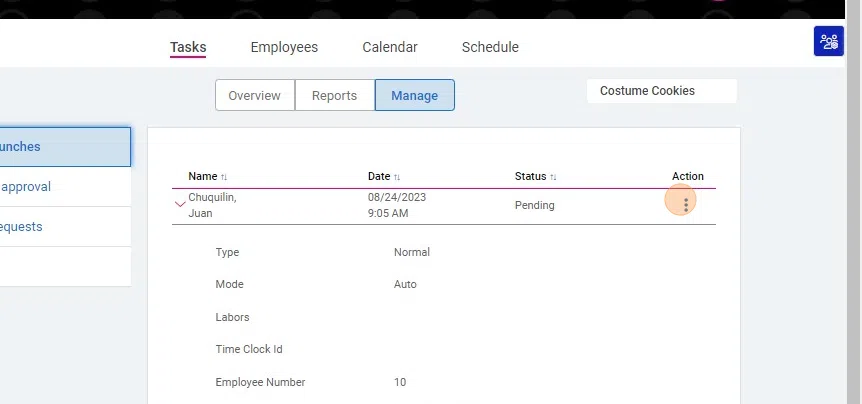Open the Calendar tab
The height and width of the screenshot is (404, 862).
390,47
